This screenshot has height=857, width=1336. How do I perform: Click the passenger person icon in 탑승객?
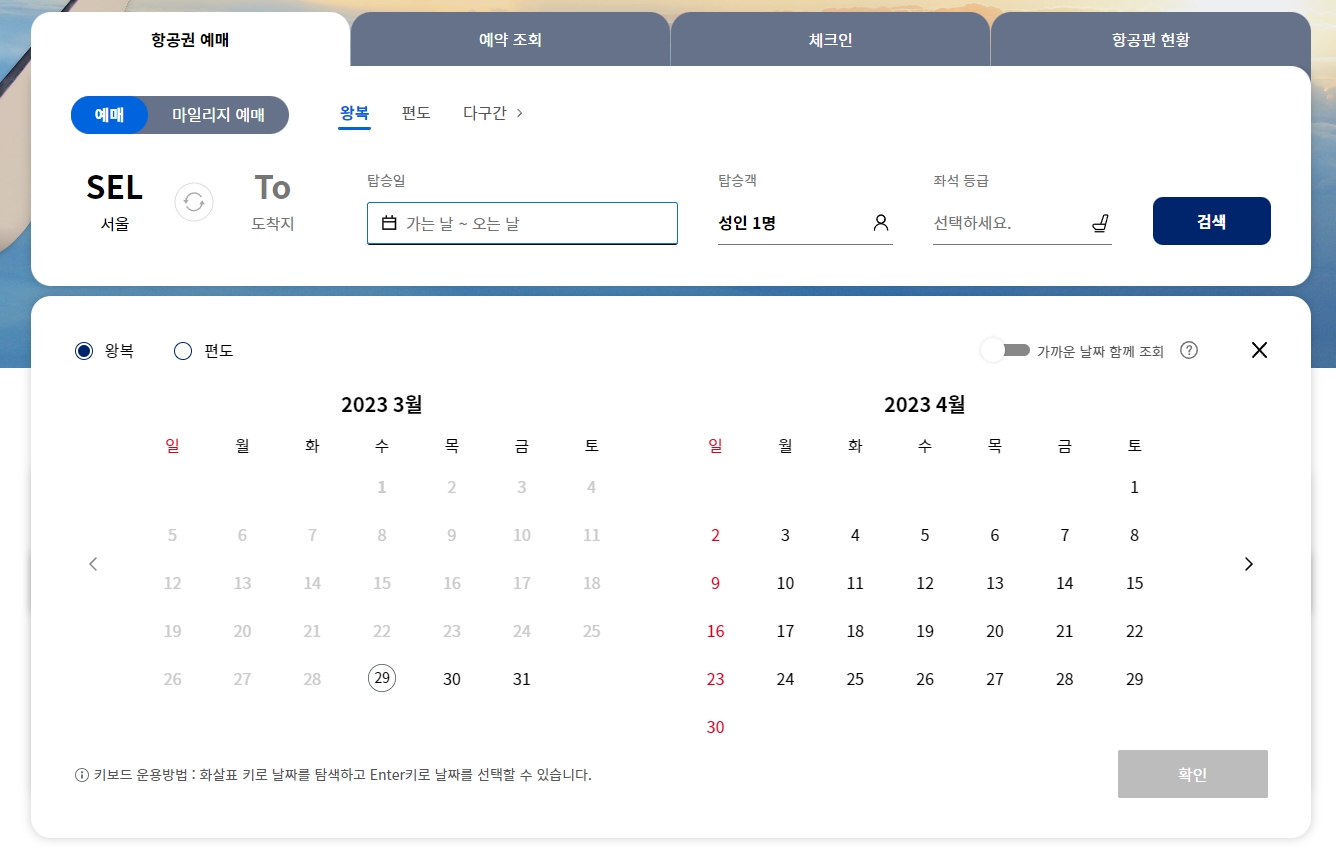pos(880,222)
